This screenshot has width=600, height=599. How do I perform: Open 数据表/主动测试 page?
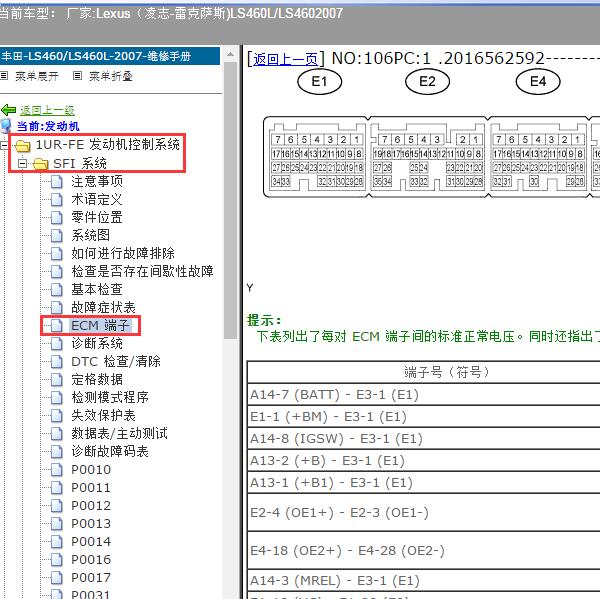[x=119, y=433]
